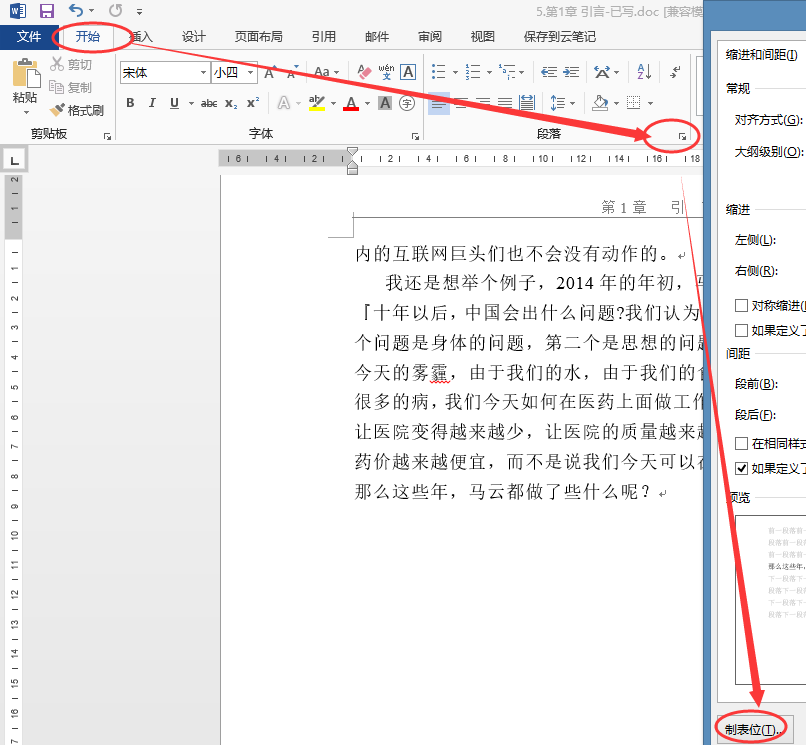Click the Save icon in title bar
806x745 pixels.
click(46, 11)
